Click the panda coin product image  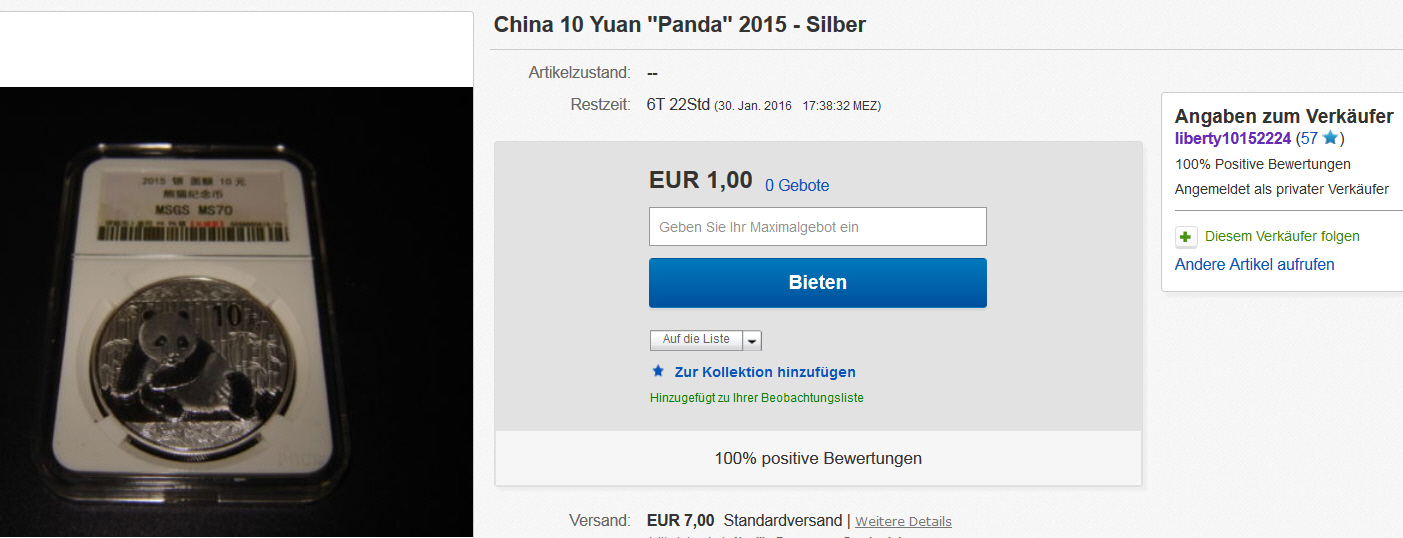237,312
